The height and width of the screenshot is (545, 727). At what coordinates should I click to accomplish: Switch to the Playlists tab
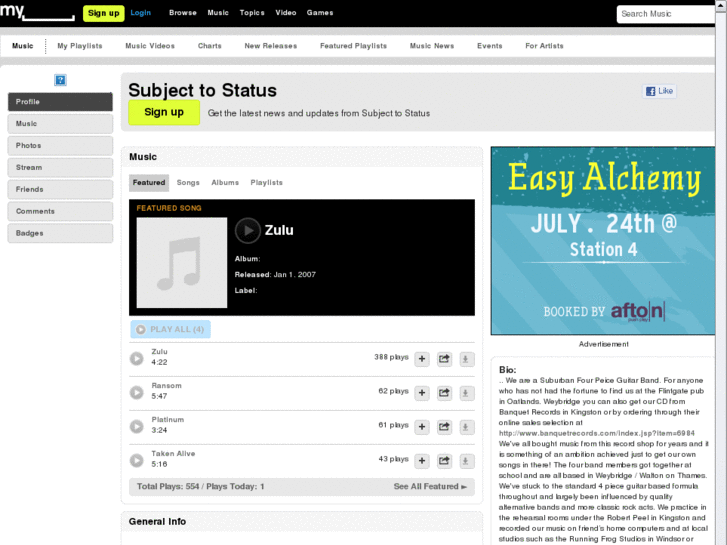(267, 183)
